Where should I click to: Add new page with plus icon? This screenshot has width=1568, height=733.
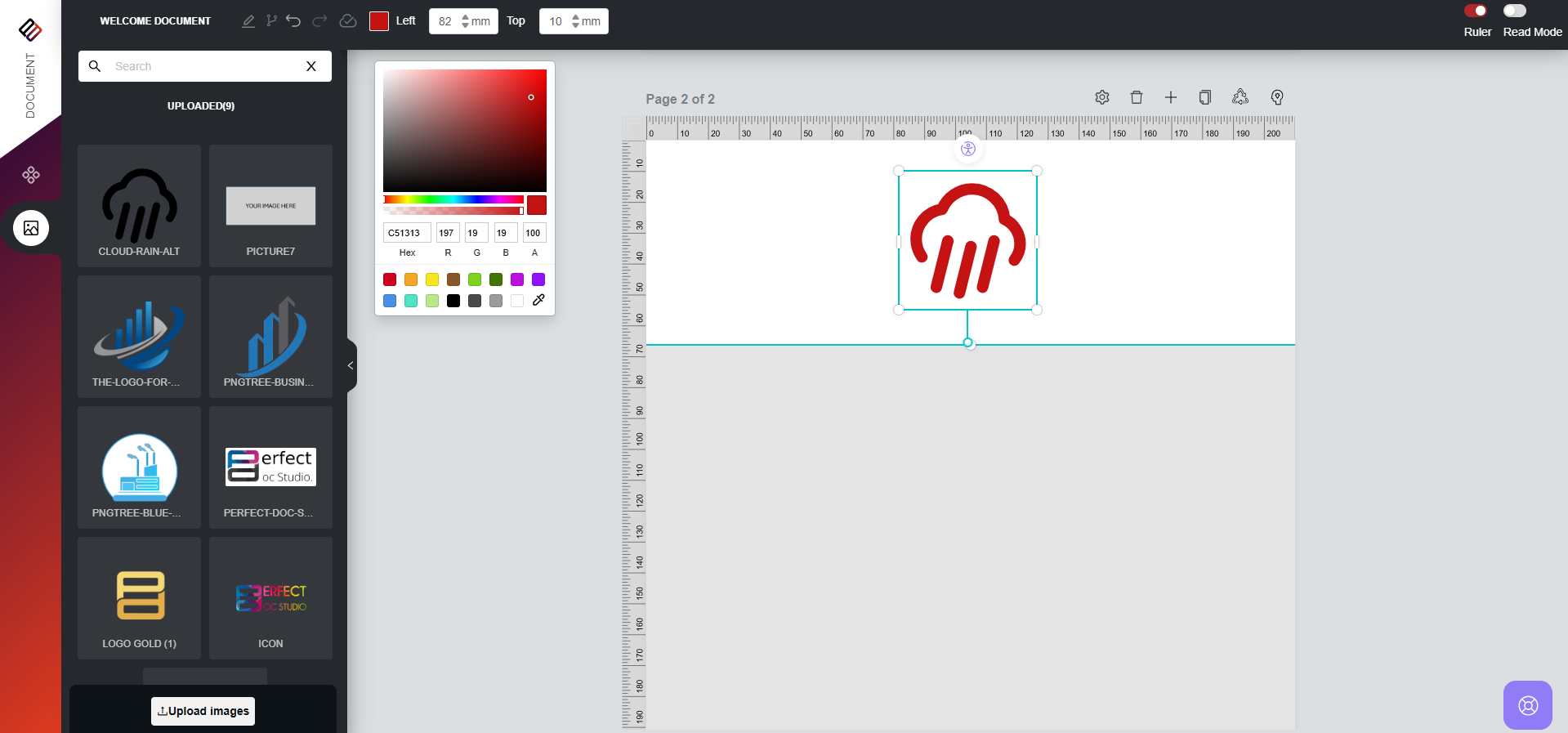pyautogui.click(x=1171, y=97)
